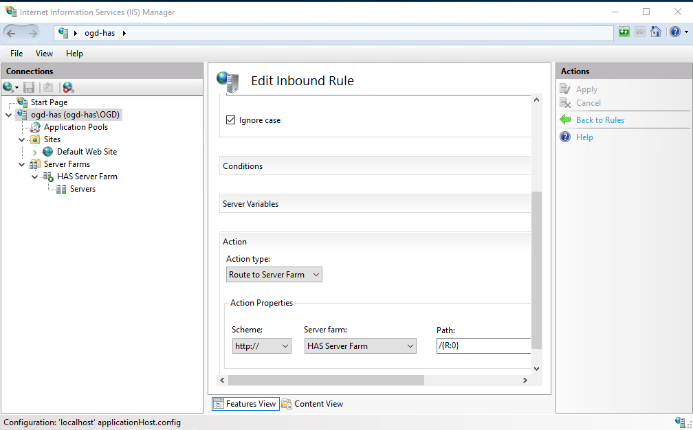The image size is (693, 430).
Task: Open Servers under HAS Server Farm
Action: (83, 189)
